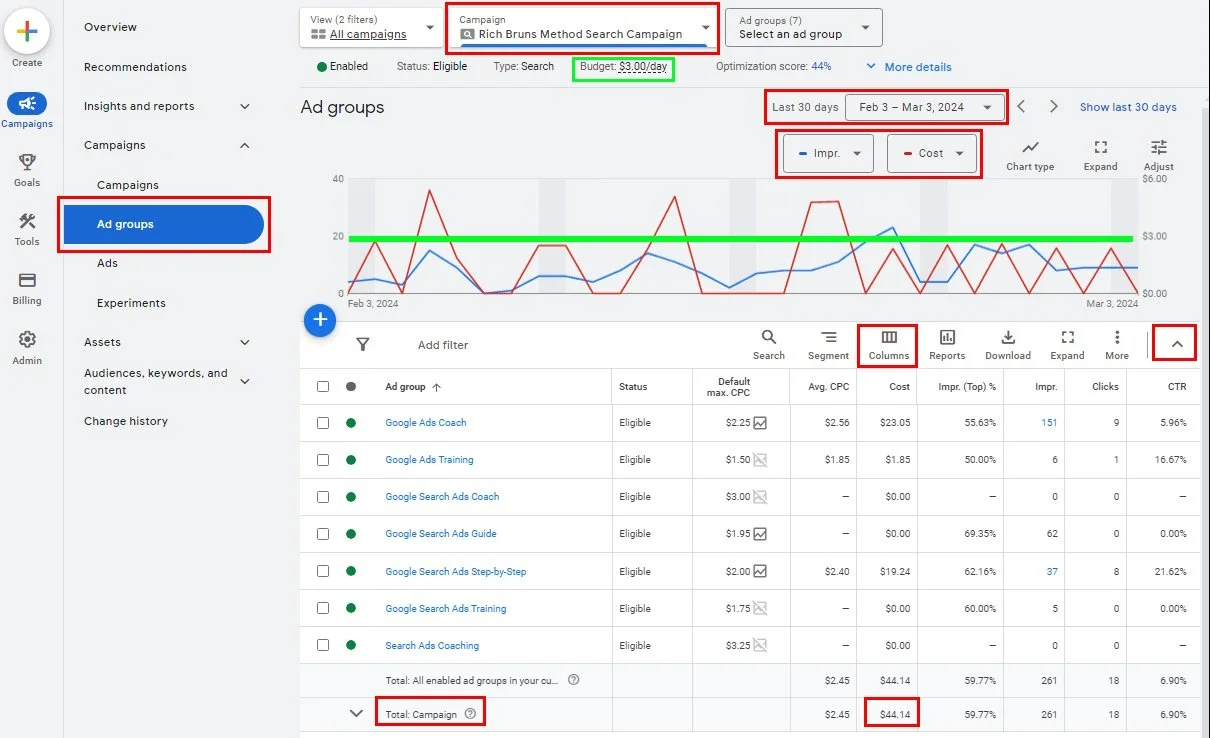The height and width of the screenshot is (738, 1210).
Task: Click the filter funnel icon
Action: pos(363,344)
